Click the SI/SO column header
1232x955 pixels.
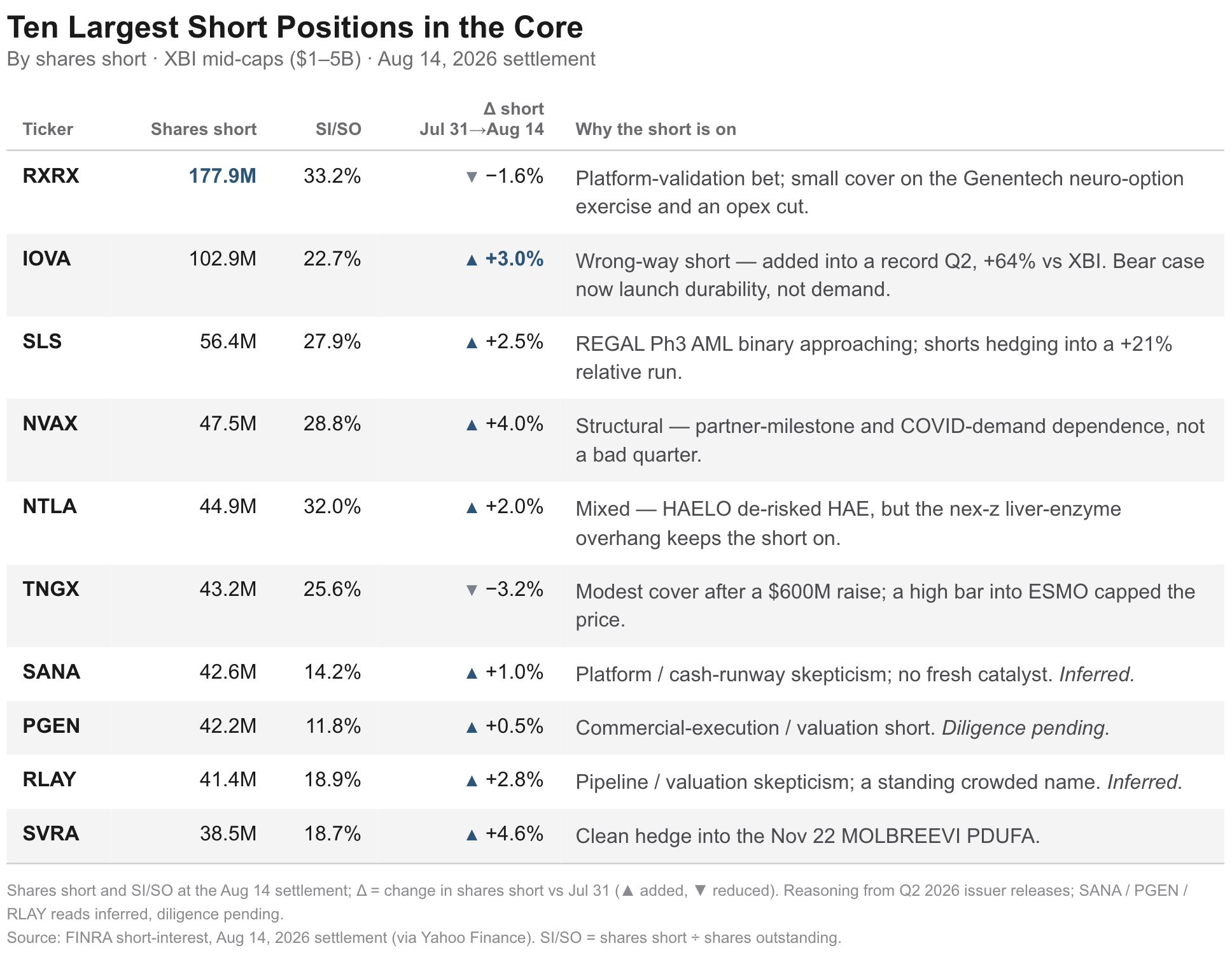[x=339, y=129]
